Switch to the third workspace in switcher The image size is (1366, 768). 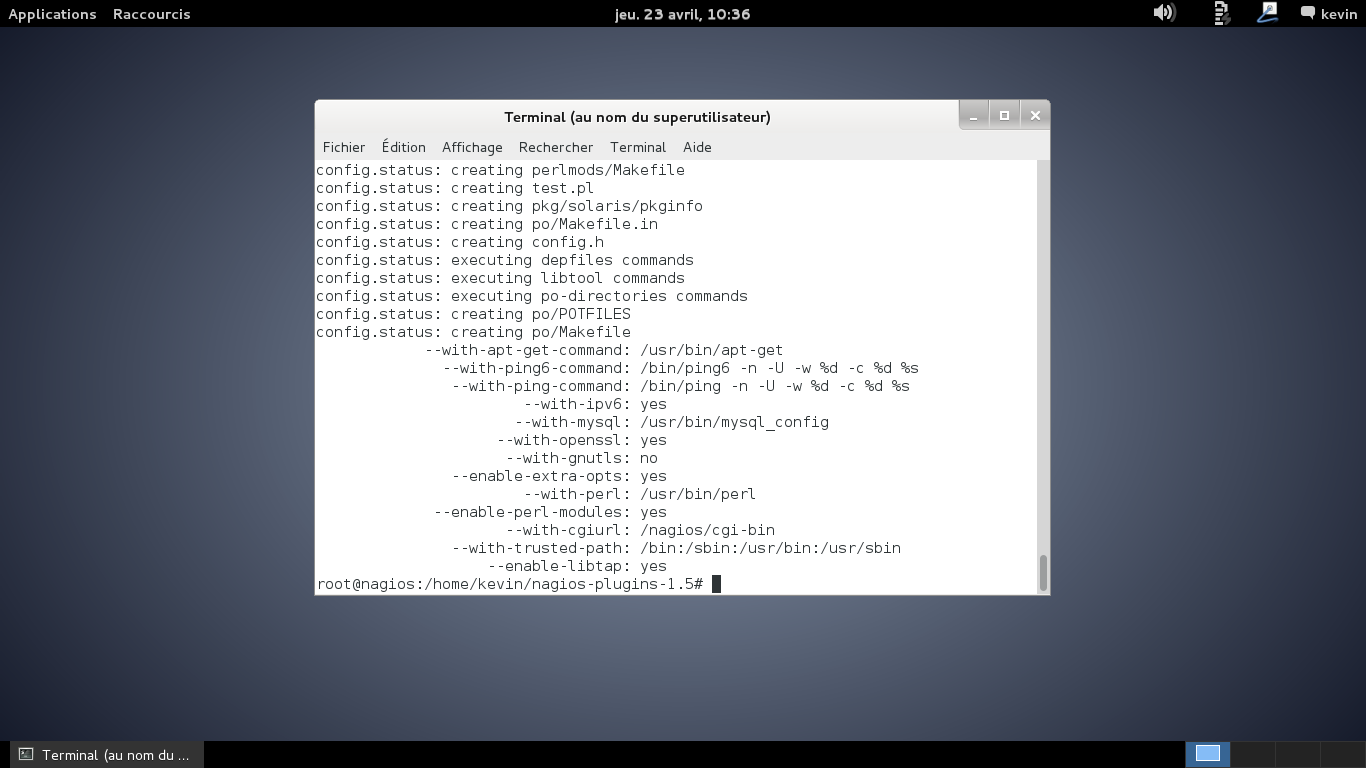(x=1298, y=754)
